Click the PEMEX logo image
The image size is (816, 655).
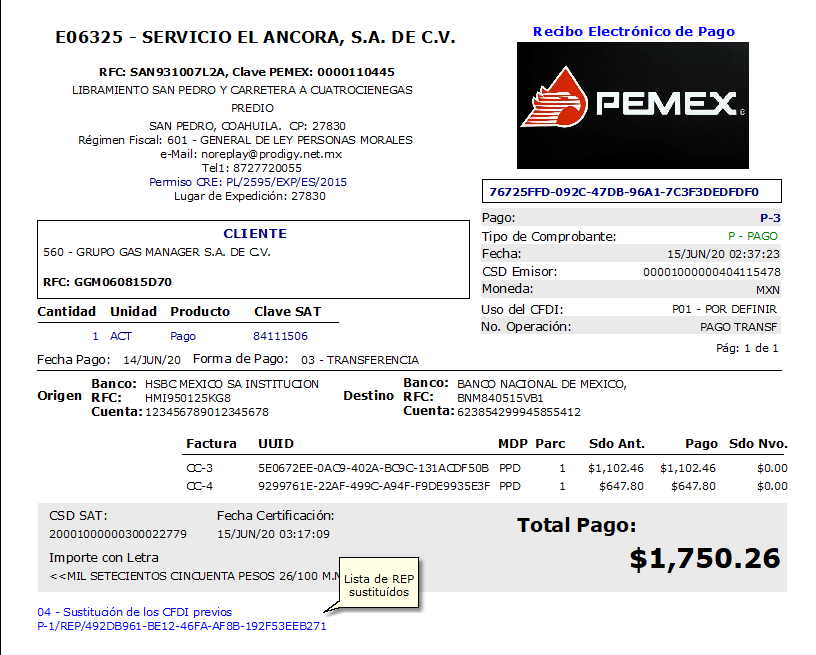[x=632, y=105]
